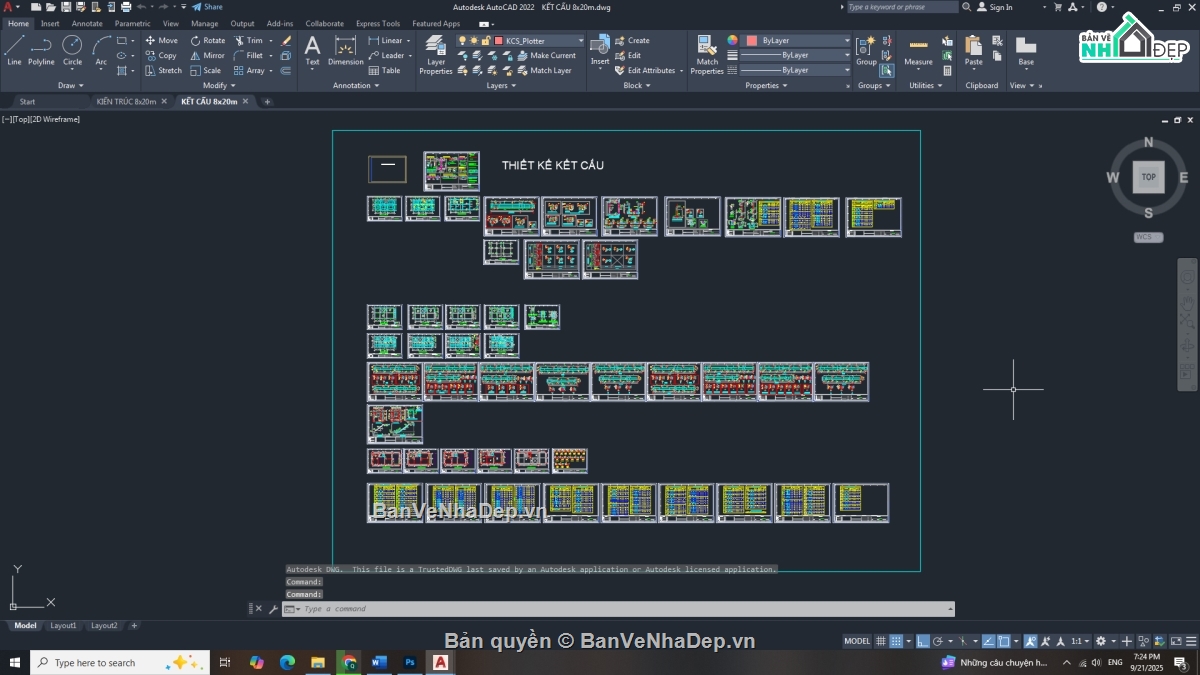Toggle ortho mode in the status bar

[923, 641]
